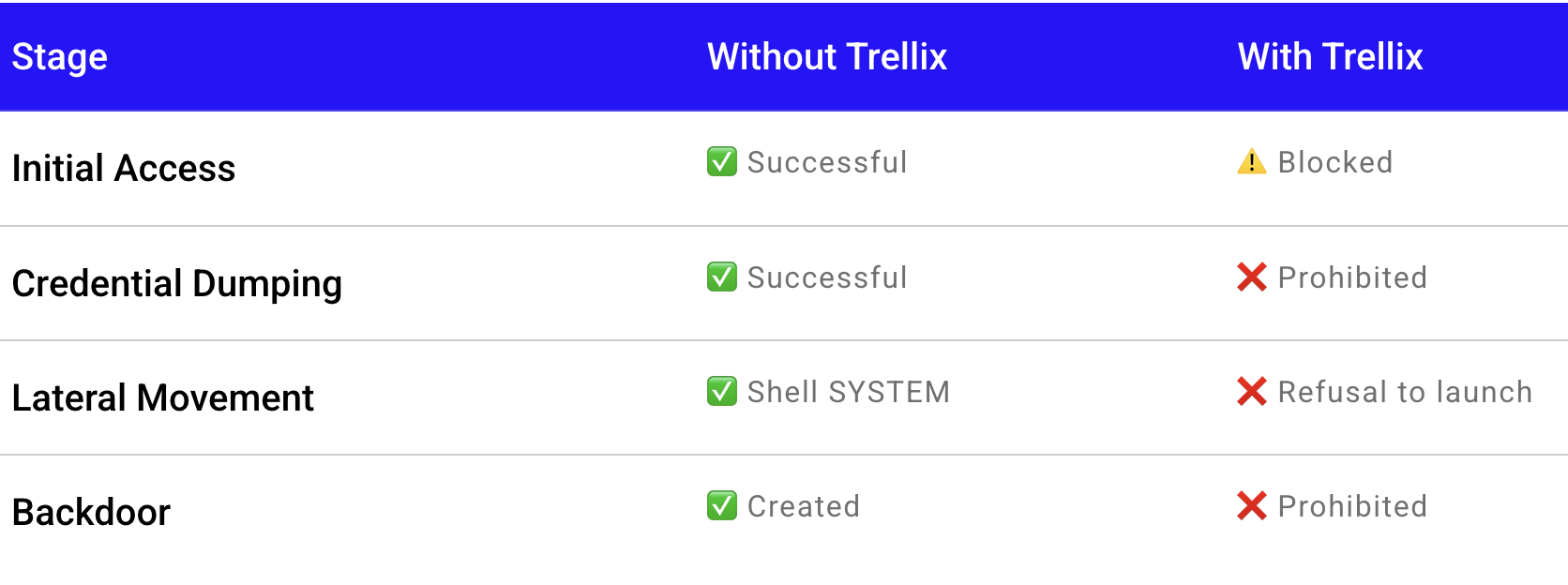Click the green checkmark next to Created
1568x585 pixels.
click(722, 505)
